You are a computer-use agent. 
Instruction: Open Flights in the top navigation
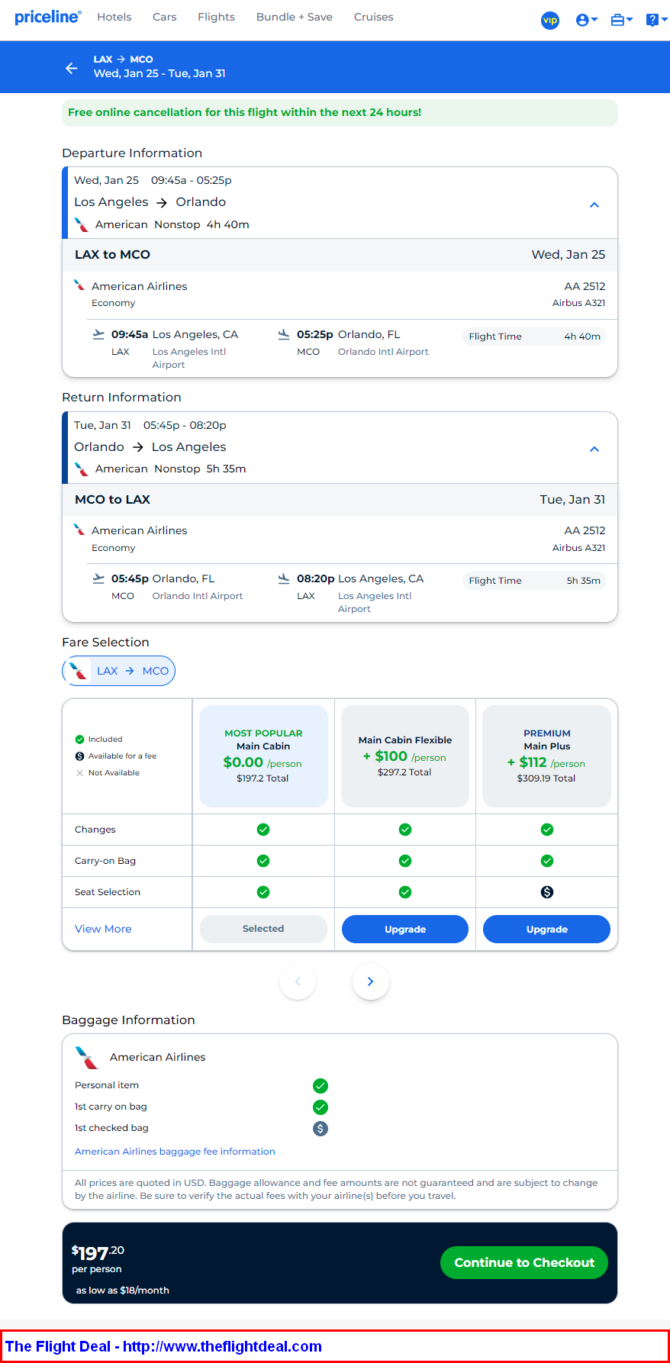216,17
